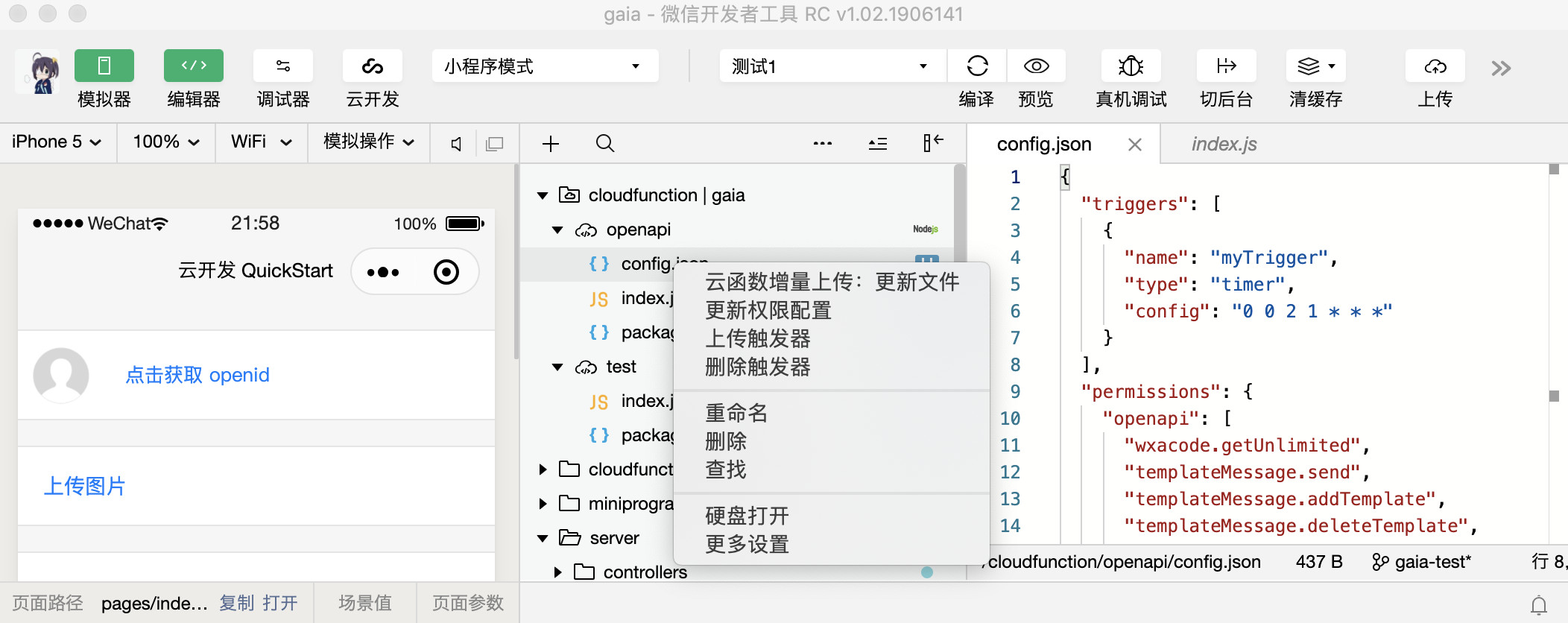Click the mini program menu dots button
The image size is (1568, 623).
coord(383,272)
